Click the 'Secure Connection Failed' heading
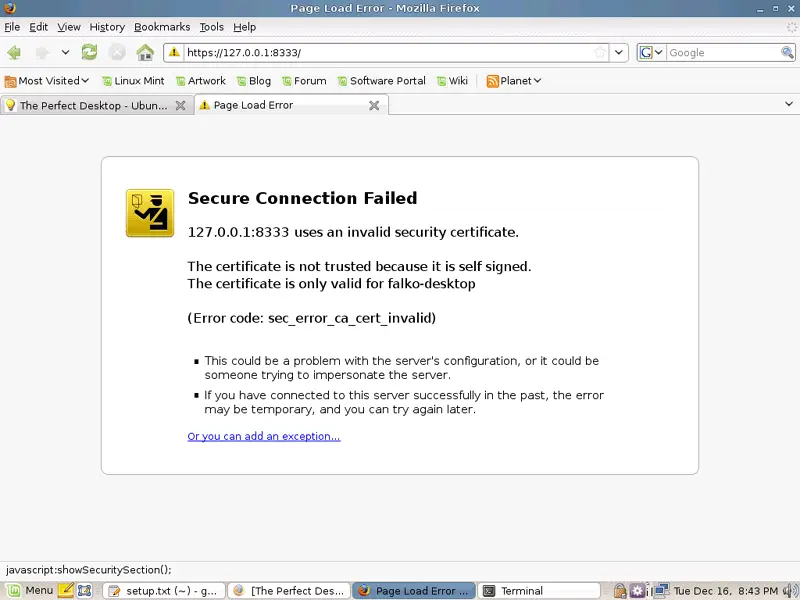The height and width of the screenshot is (600, 800). 303,198
